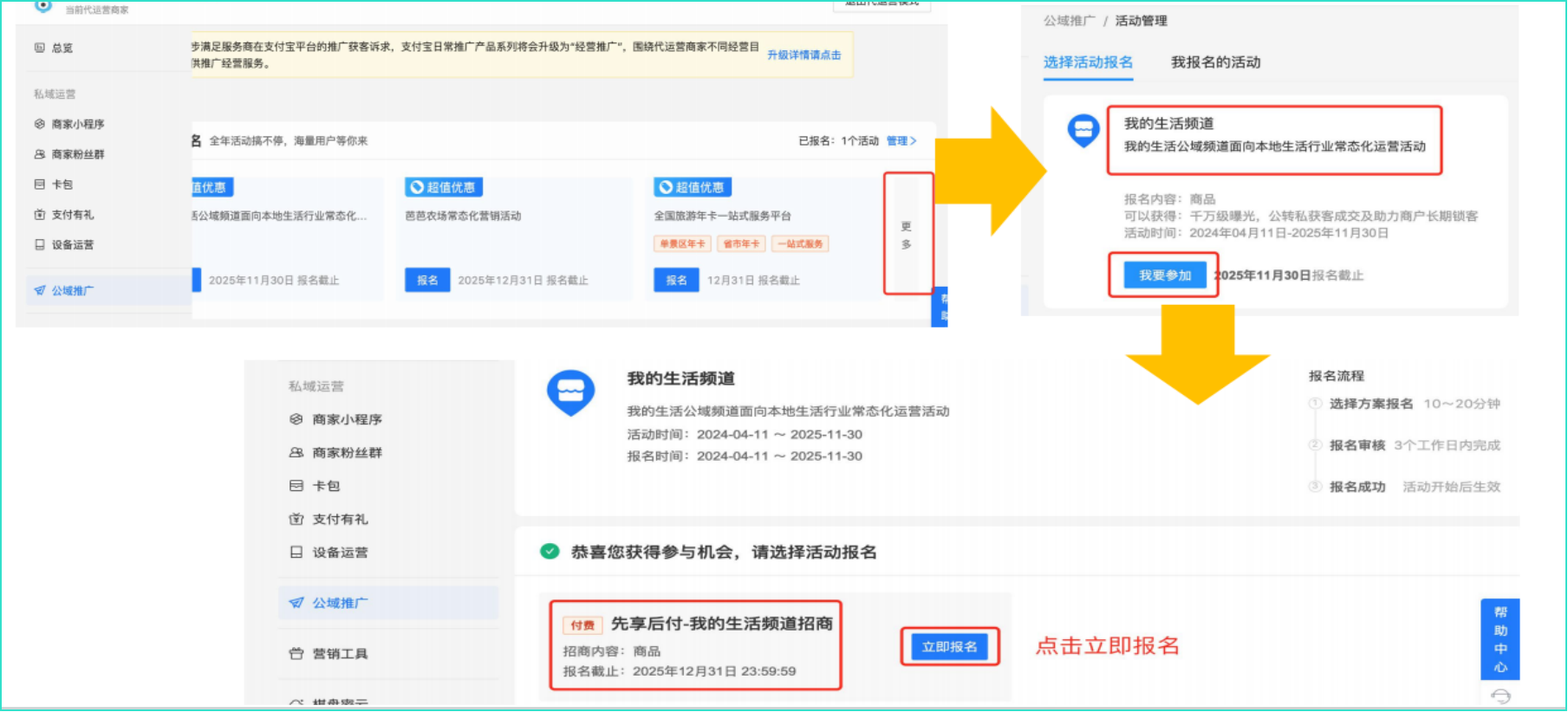Open 管理 arrow next to 已报名 count

tap(901, 141)
